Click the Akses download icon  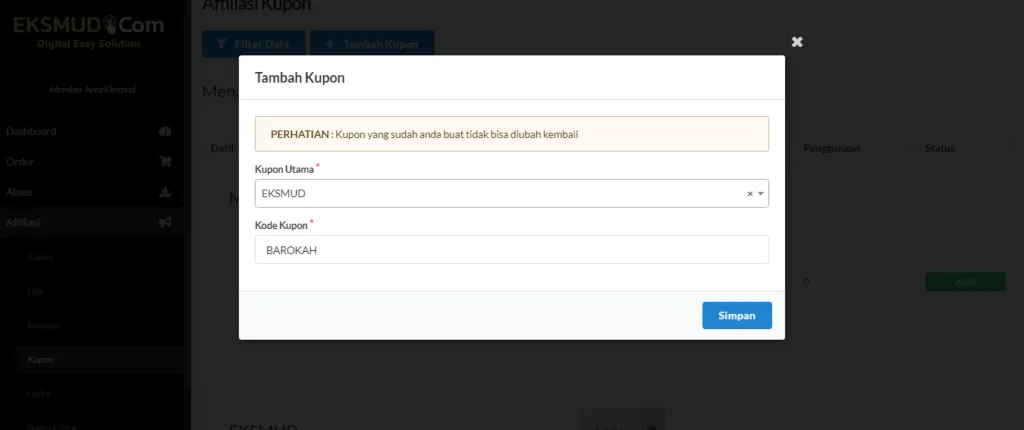click(x=165, y=192)
